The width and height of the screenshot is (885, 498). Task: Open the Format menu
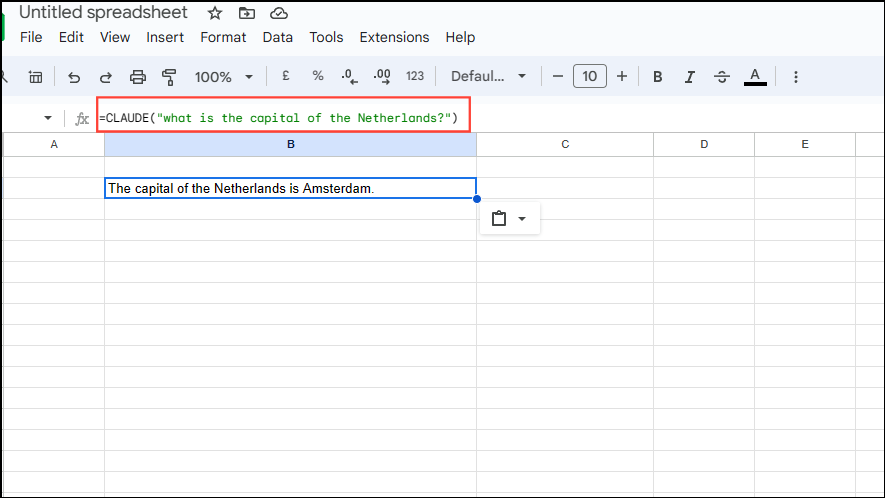(223, 37)
